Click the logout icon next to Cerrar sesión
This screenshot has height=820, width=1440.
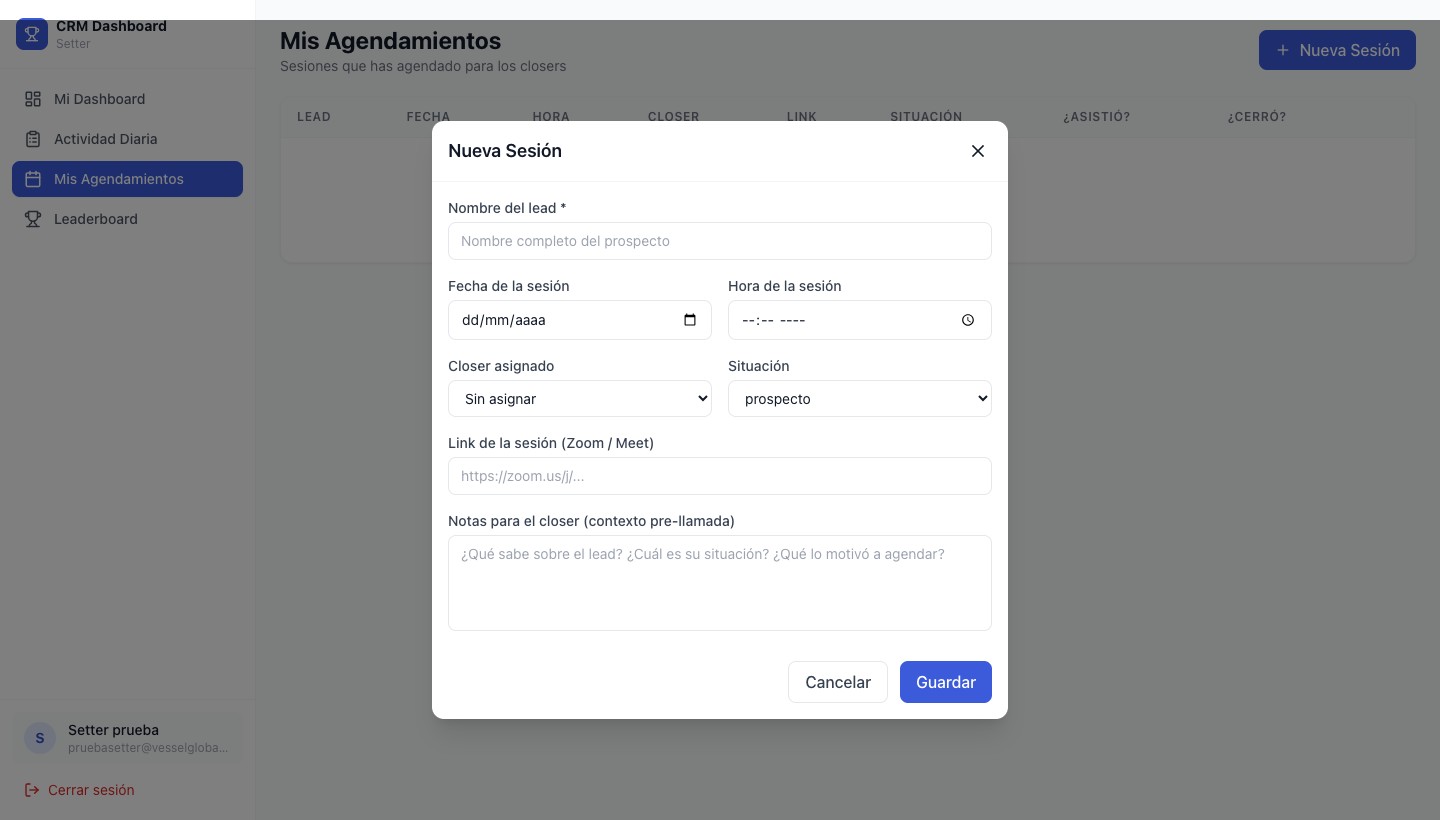(33, 790)
